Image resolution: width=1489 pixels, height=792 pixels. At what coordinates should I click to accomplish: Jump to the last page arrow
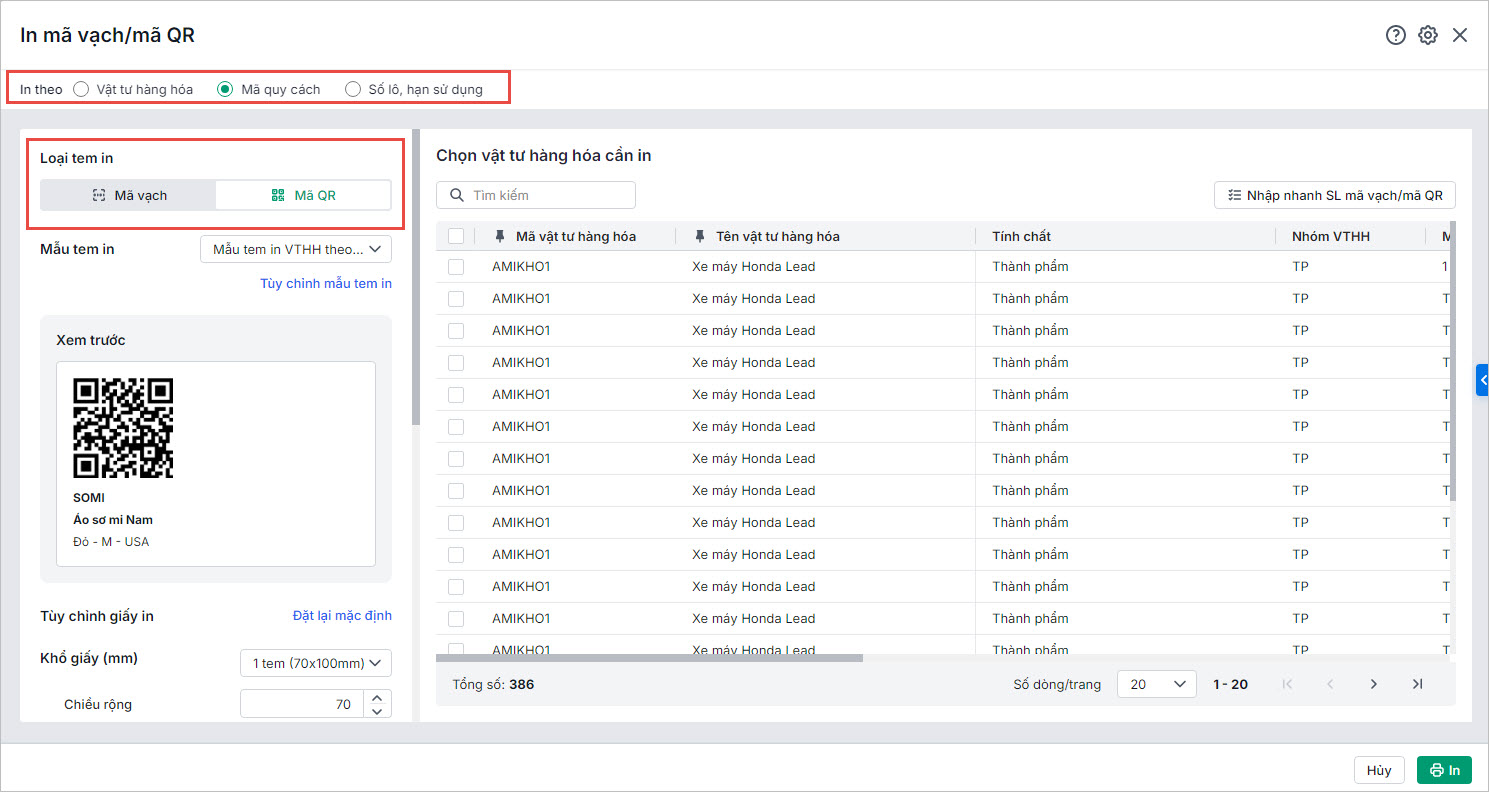[1417, 684]
